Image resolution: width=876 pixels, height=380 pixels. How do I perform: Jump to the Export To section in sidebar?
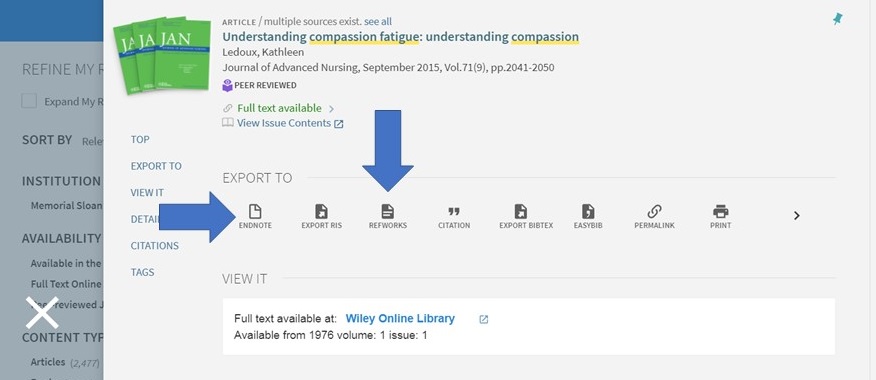[x=156, y=166]
